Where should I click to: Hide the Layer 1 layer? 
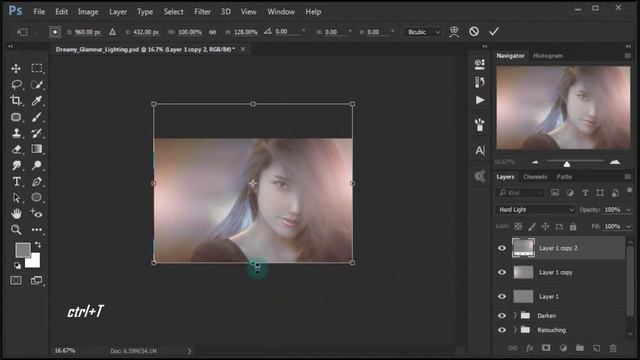click(502, 297)
